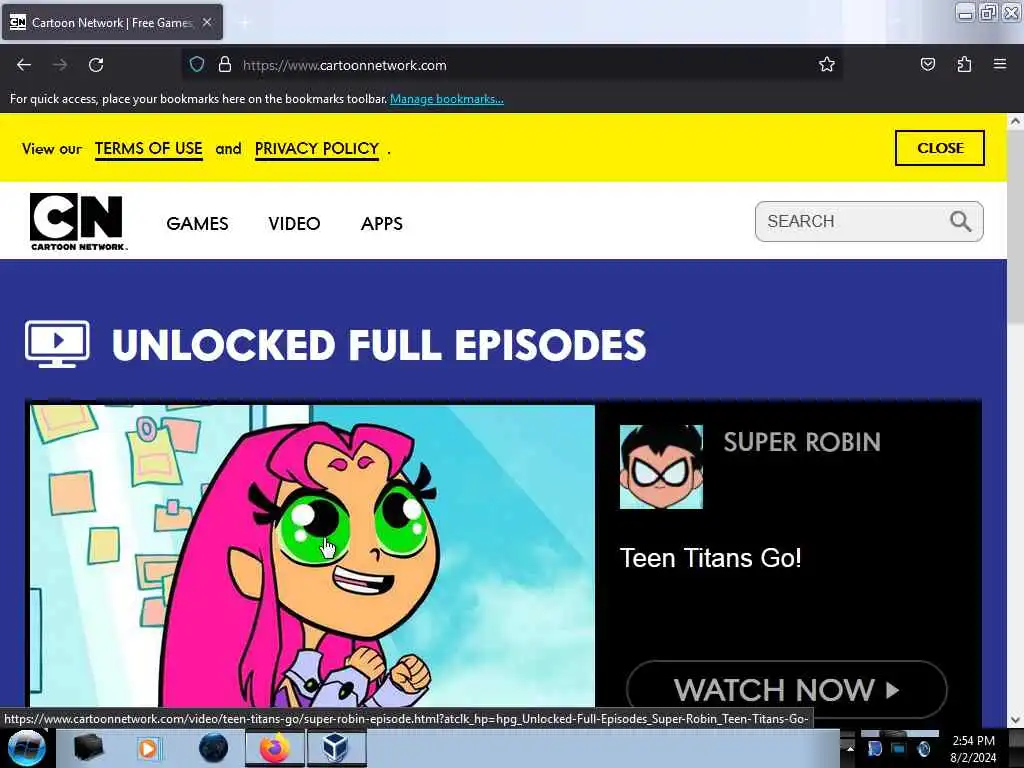The height and width of the screenshot is (768, 1024).
Task: Click the magnifying glass search icon
Action: pos(960,221)
